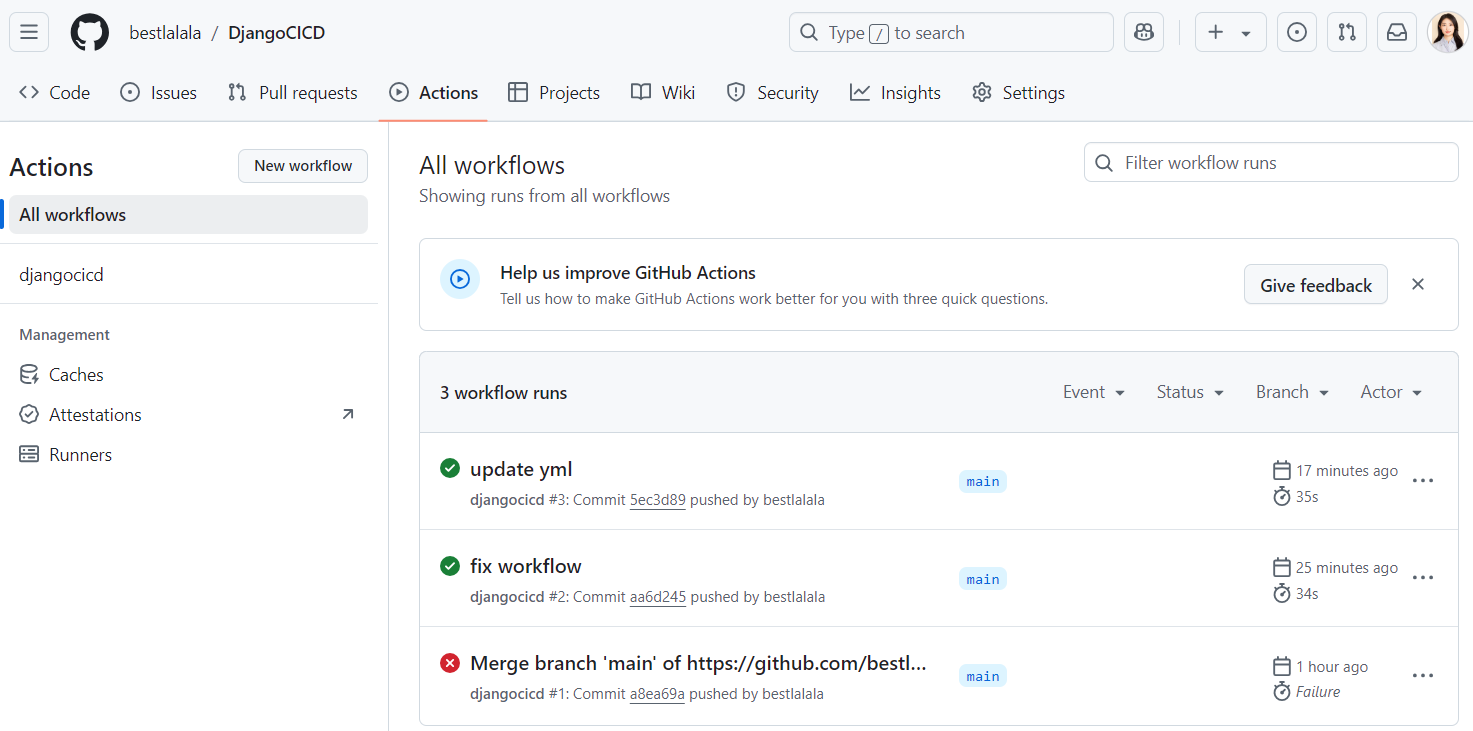Go to the Issues tab
This screenshot has width=1473, height=731.
(x=159, y=93)
